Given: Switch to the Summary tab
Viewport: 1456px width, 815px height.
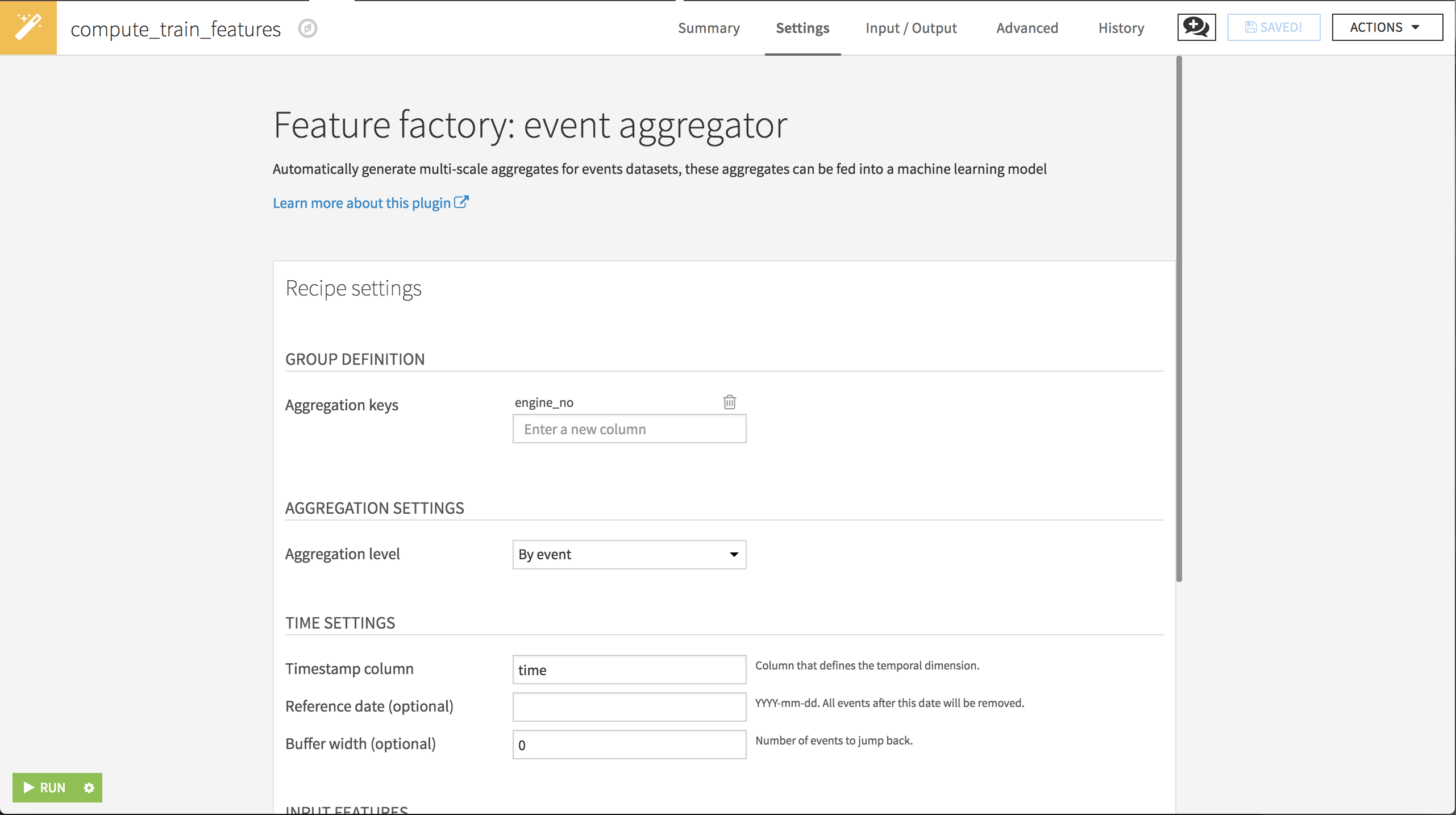Looking at the screenshot, I should coord(709,28).
